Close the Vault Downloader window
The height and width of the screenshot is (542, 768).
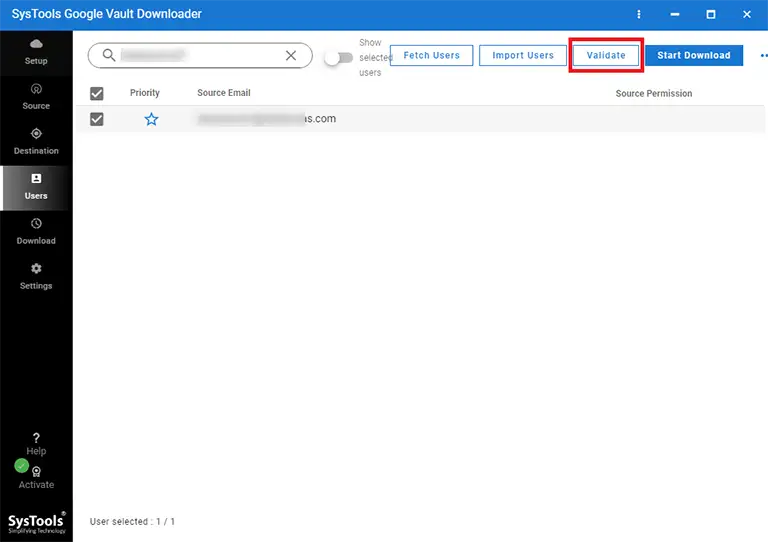[746, 14]
